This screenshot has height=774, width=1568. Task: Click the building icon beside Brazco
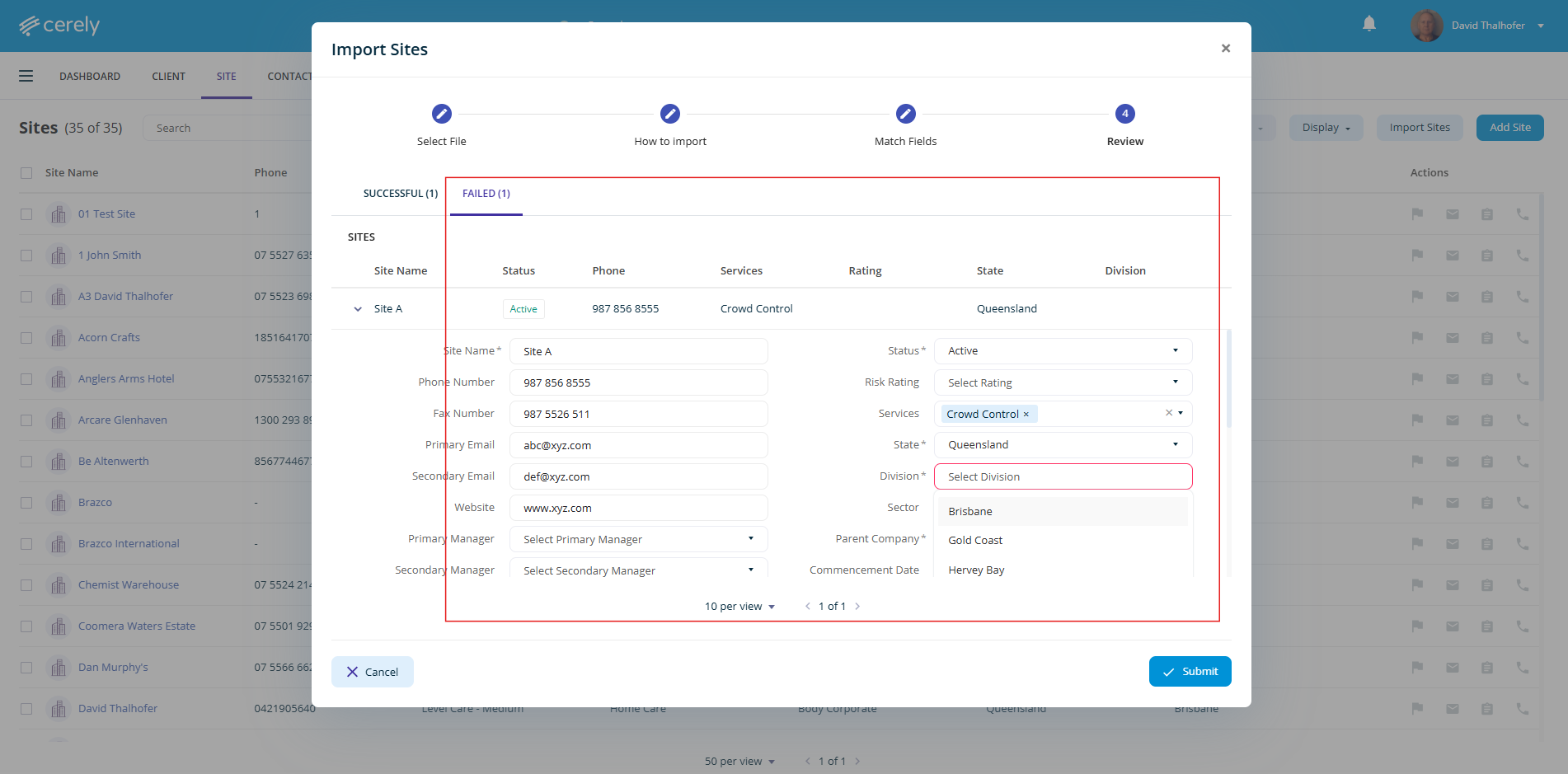pyautogui.click(x=58, y=503)
